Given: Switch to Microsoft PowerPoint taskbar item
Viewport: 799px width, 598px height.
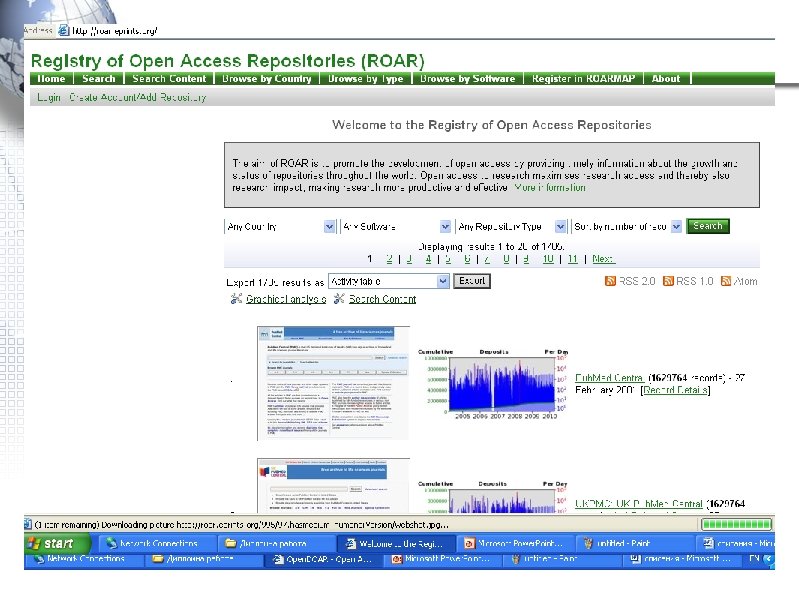Looking at the screenshot, I should (514, 543).
